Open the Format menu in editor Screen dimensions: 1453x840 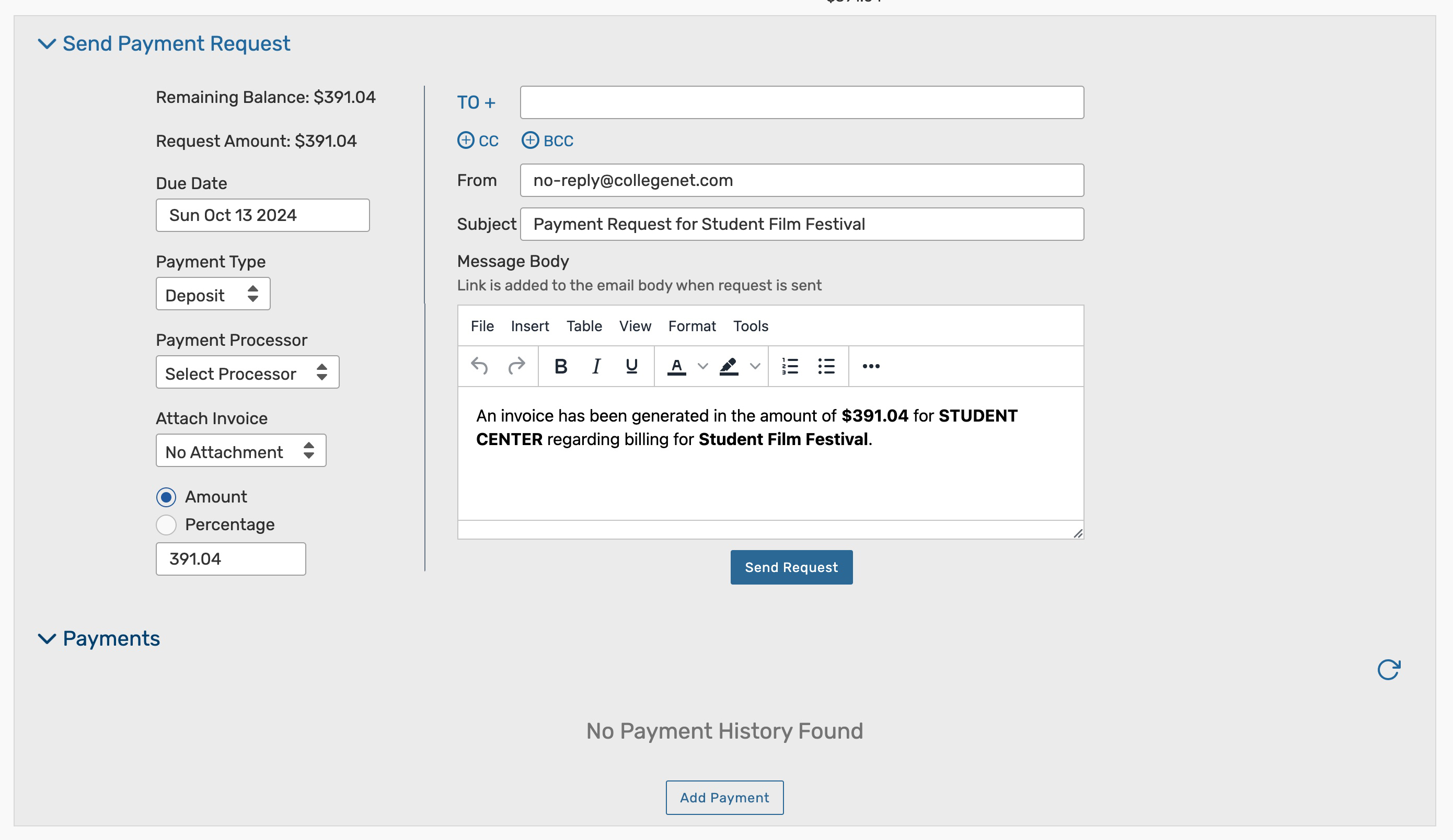(691, 326)
